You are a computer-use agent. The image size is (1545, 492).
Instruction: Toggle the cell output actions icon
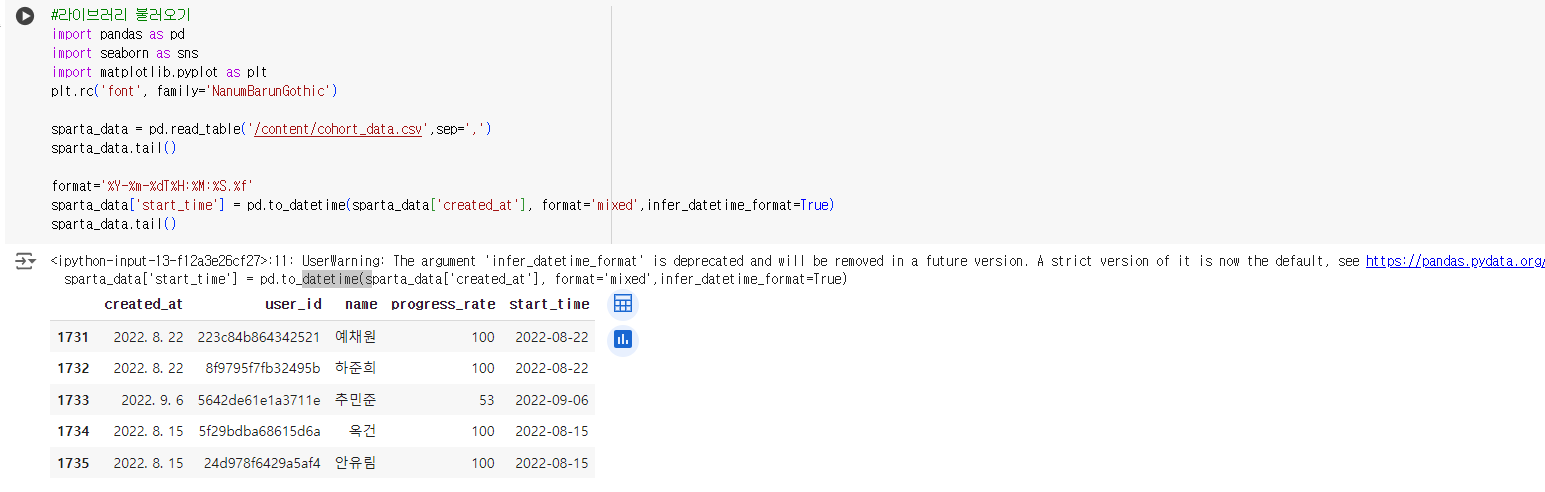(x=25, y=262)
